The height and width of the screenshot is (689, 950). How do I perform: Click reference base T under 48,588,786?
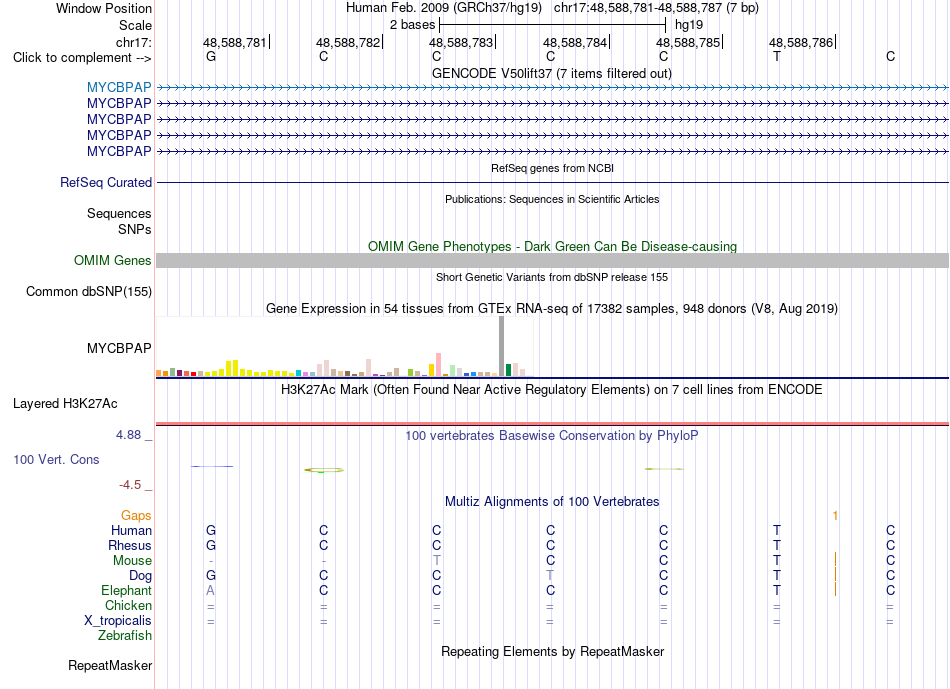coord(777,56)
